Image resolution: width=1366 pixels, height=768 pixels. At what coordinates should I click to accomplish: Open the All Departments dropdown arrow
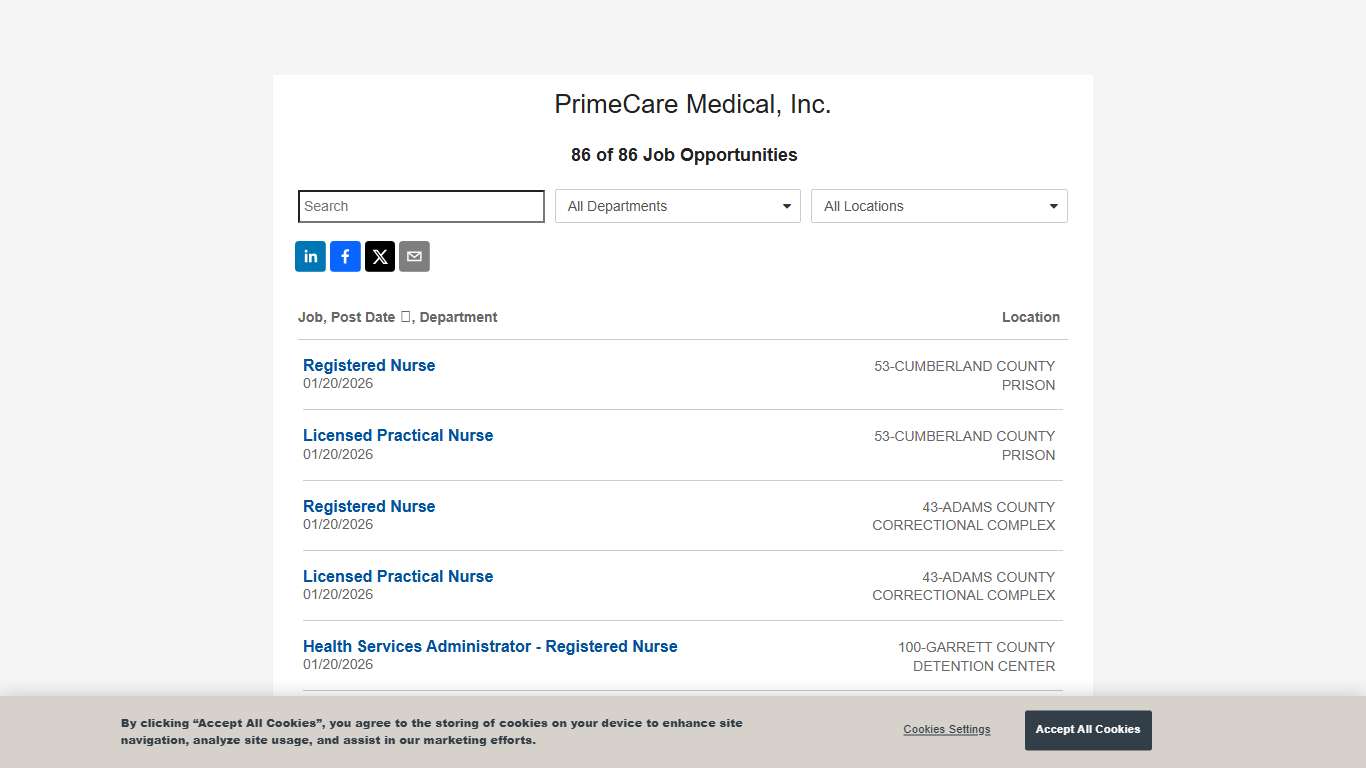(x=786, y=206)
